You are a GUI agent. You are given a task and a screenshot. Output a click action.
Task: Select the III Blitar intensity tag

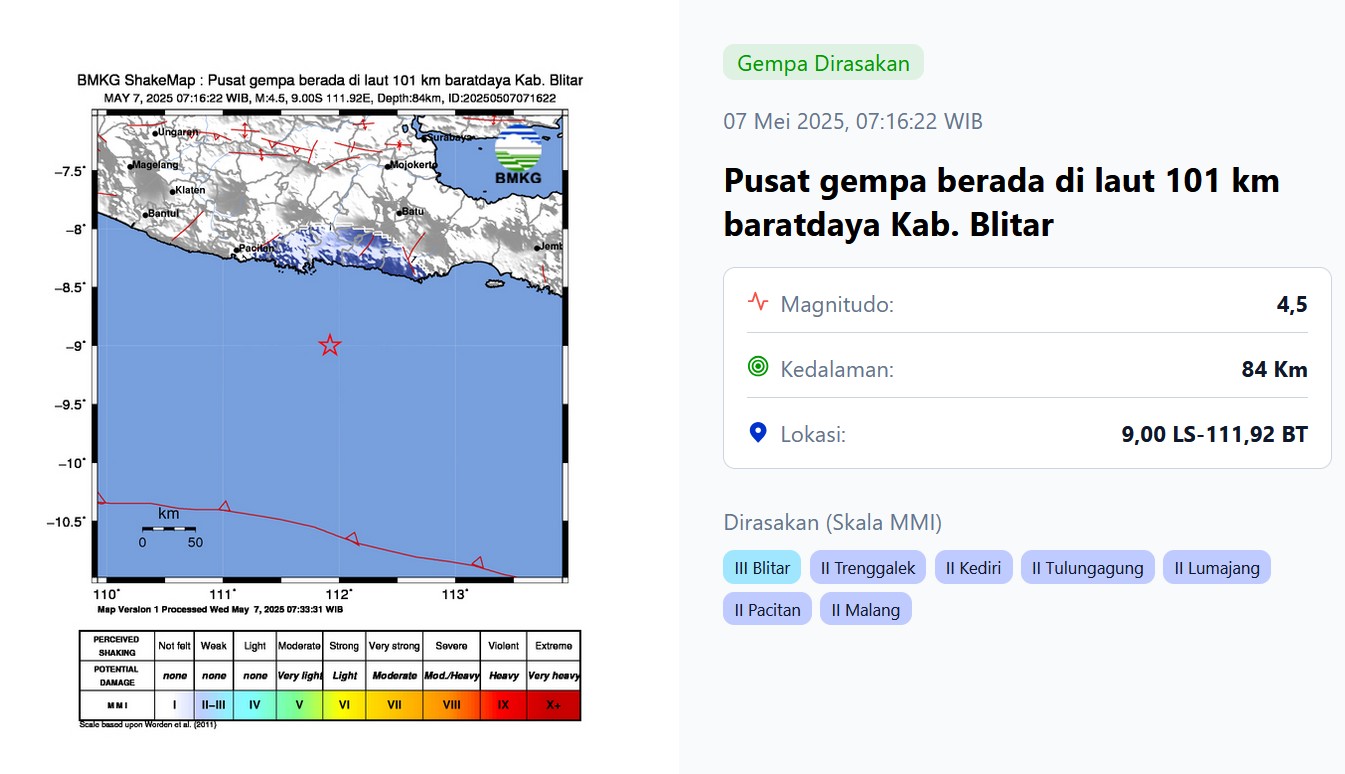click(x=762, y=568)
